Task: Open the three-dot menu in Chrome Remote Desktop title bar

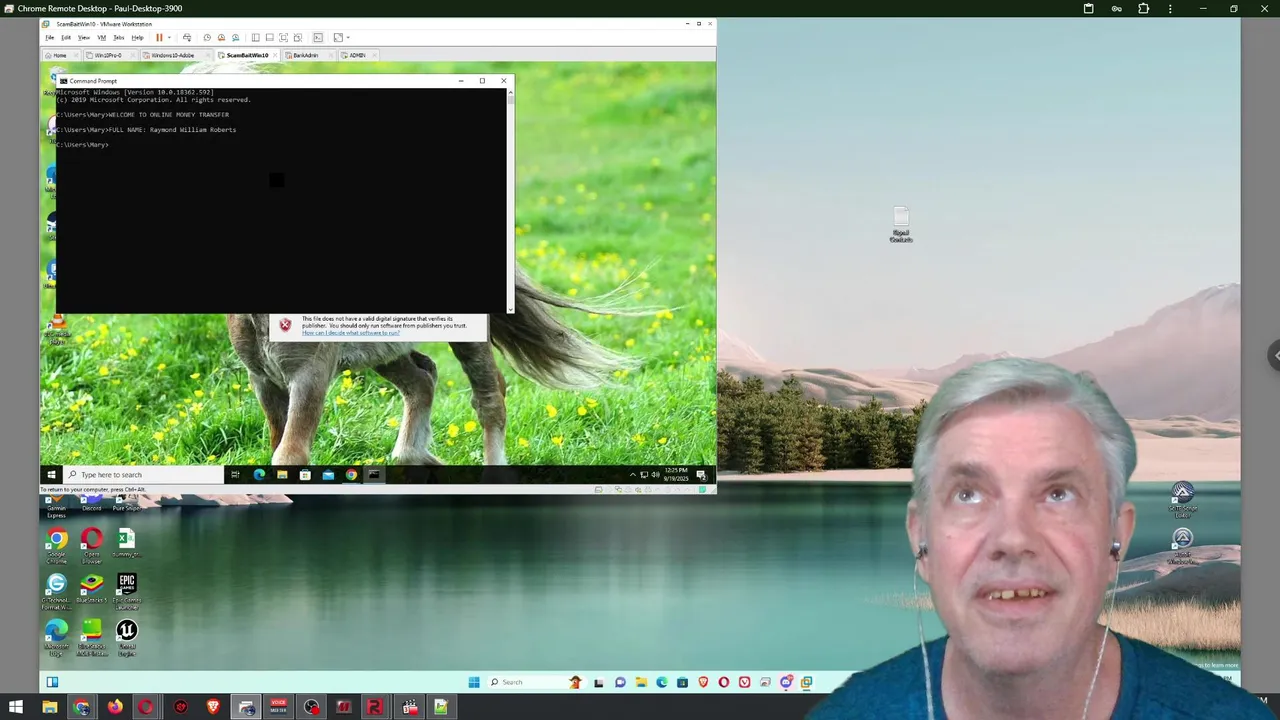Action: click(x=1170, y=9)
